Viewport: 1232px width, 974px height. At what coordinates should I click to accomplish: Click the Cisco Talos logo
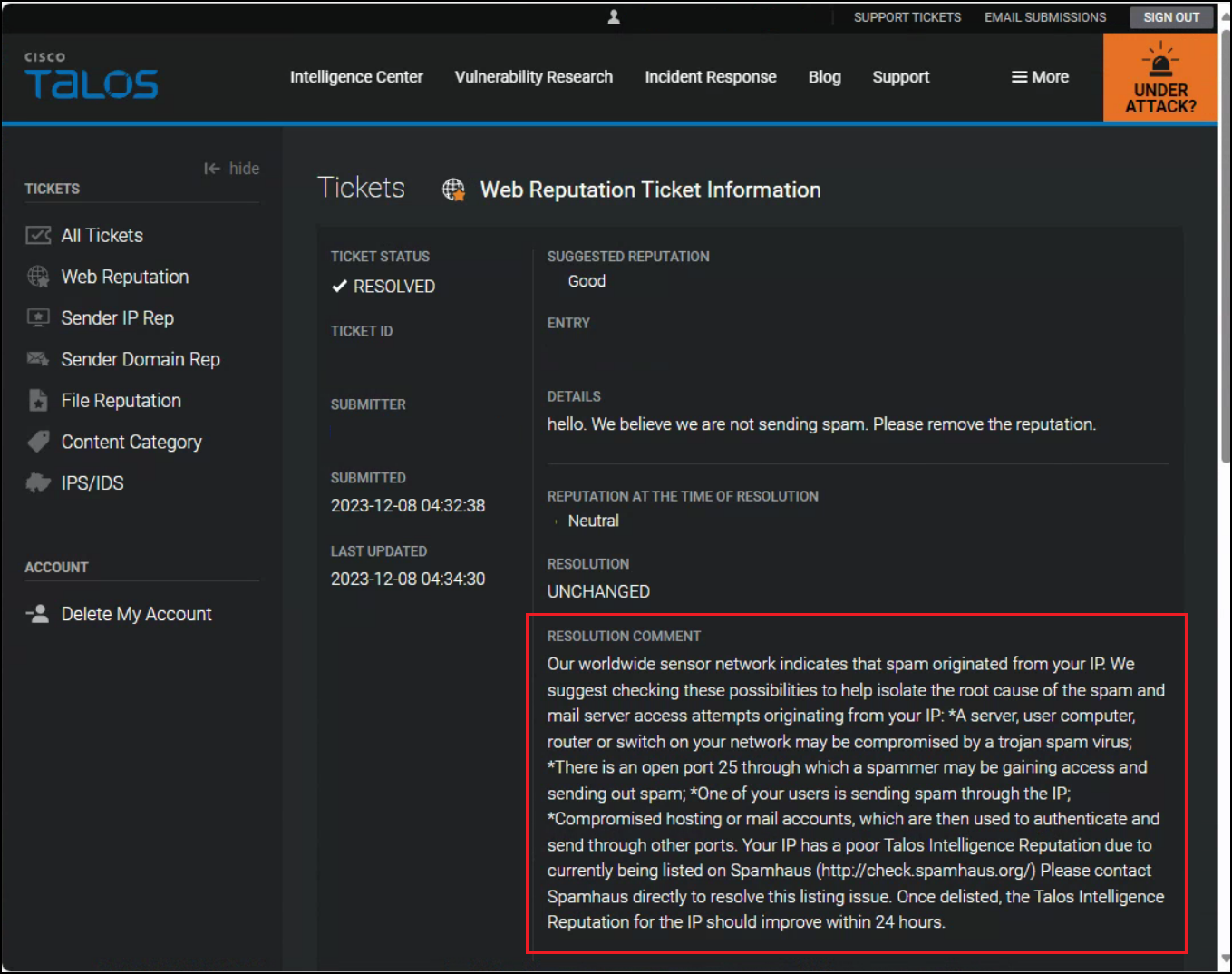coord(91,76)
